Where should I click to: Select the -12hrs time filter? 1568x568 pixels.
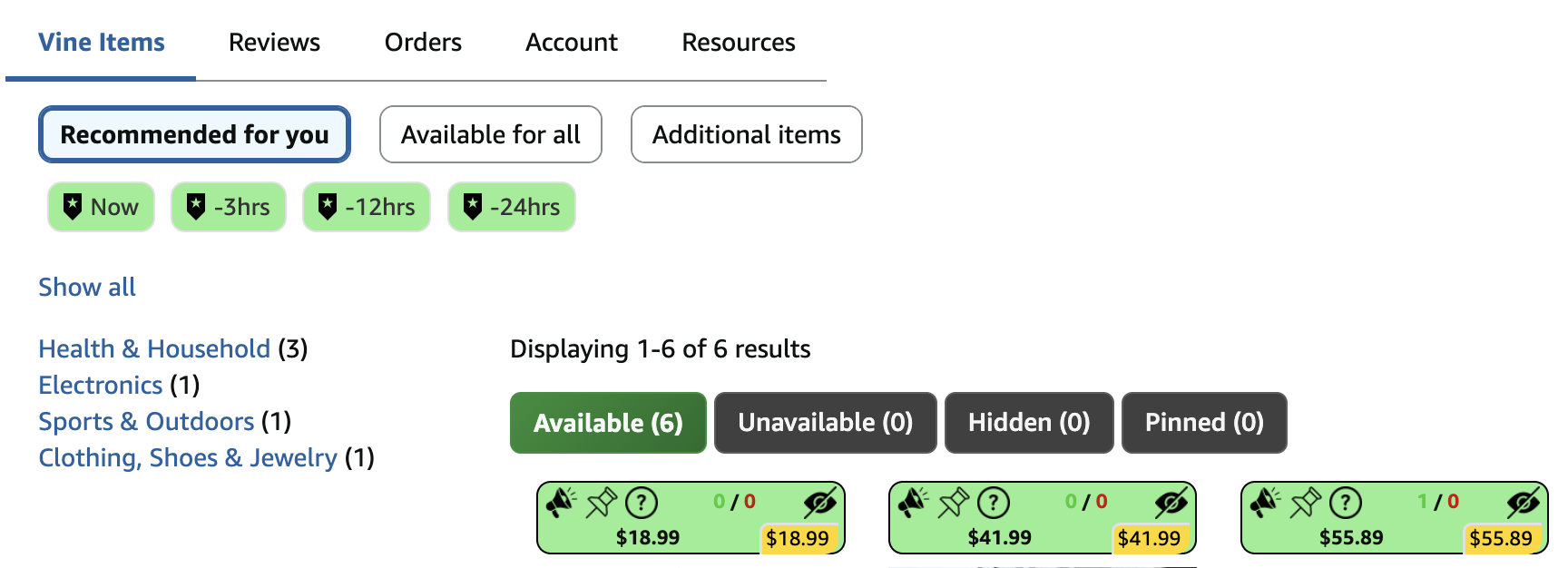click(367, 208)
